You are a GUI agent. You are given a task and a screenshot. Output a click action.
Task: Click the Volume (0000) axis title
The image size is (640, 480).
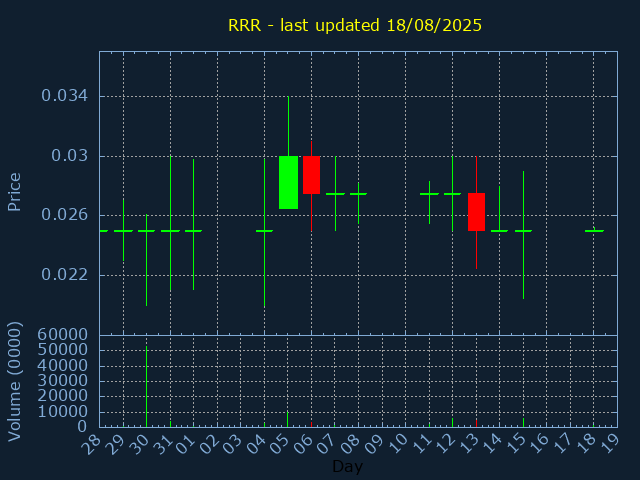pos(14,382)
